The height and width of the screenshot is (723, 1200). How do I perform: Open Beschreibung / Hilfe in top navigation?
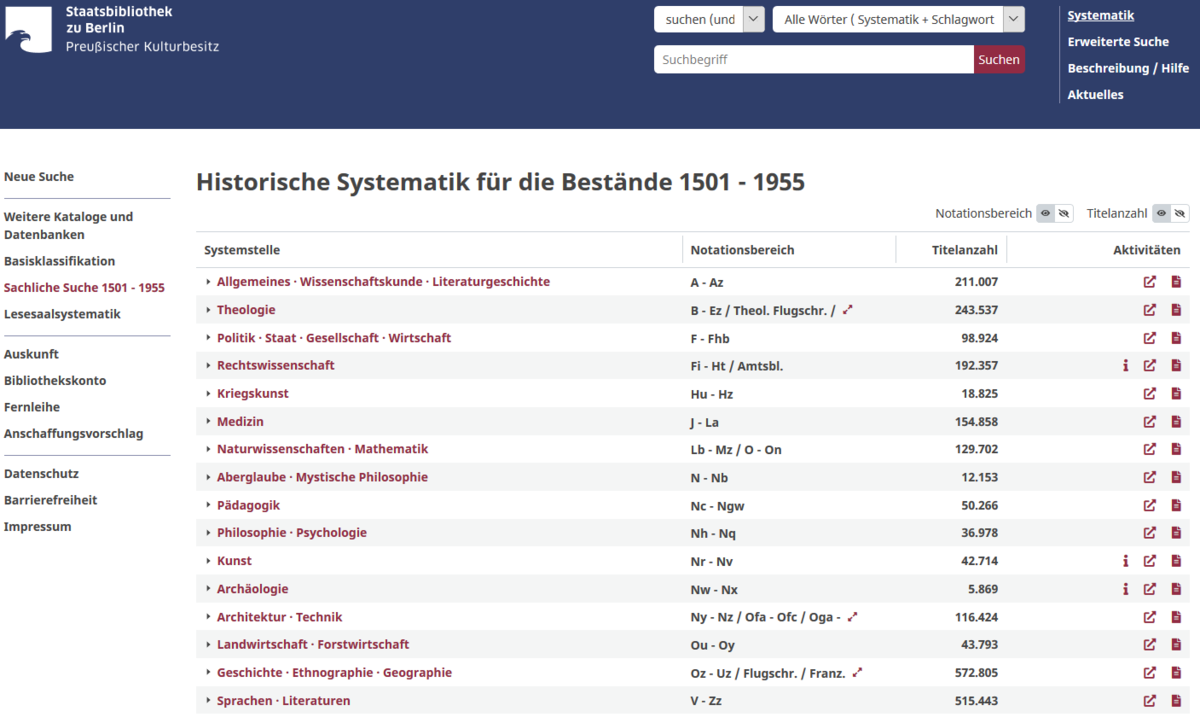pyautogui.click(x=1128, y=68)
